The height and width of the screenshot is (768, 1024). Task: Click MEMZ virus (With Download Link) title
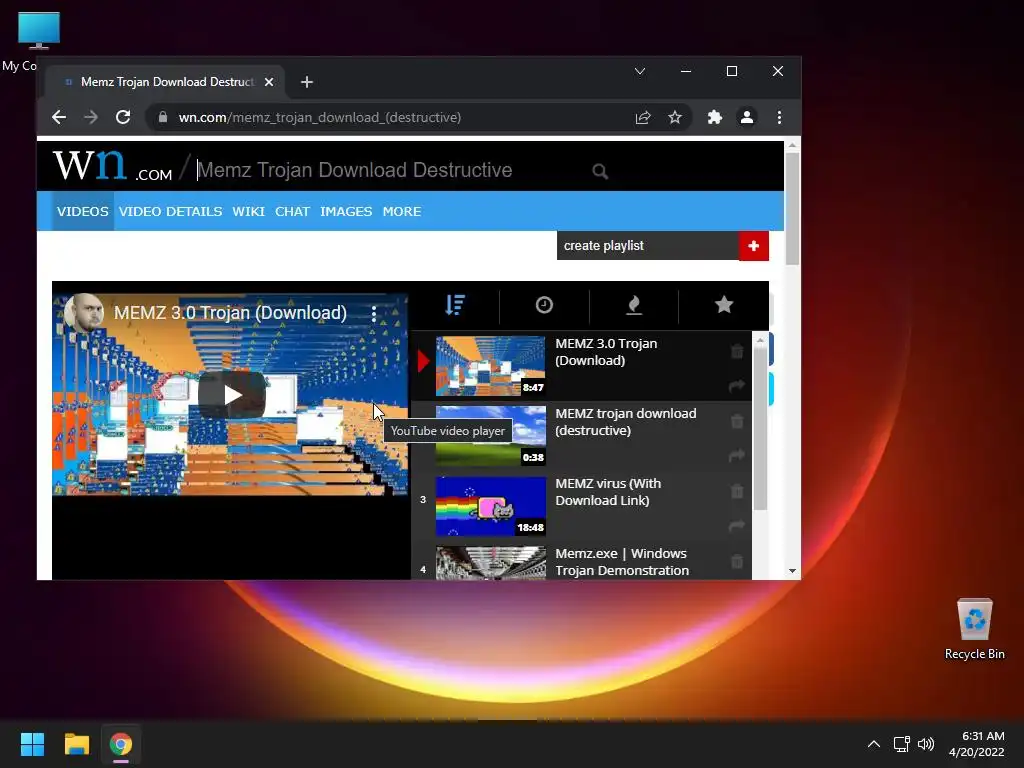point(608,492)
